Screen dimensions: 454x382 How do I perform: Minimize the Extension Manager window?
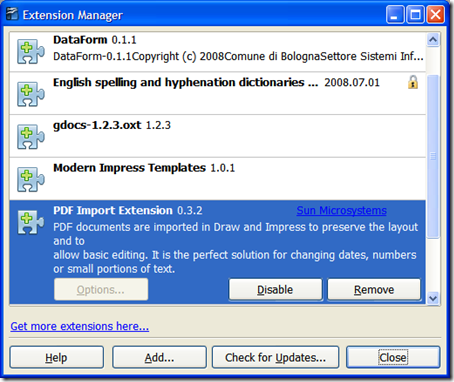pos(395,15)
